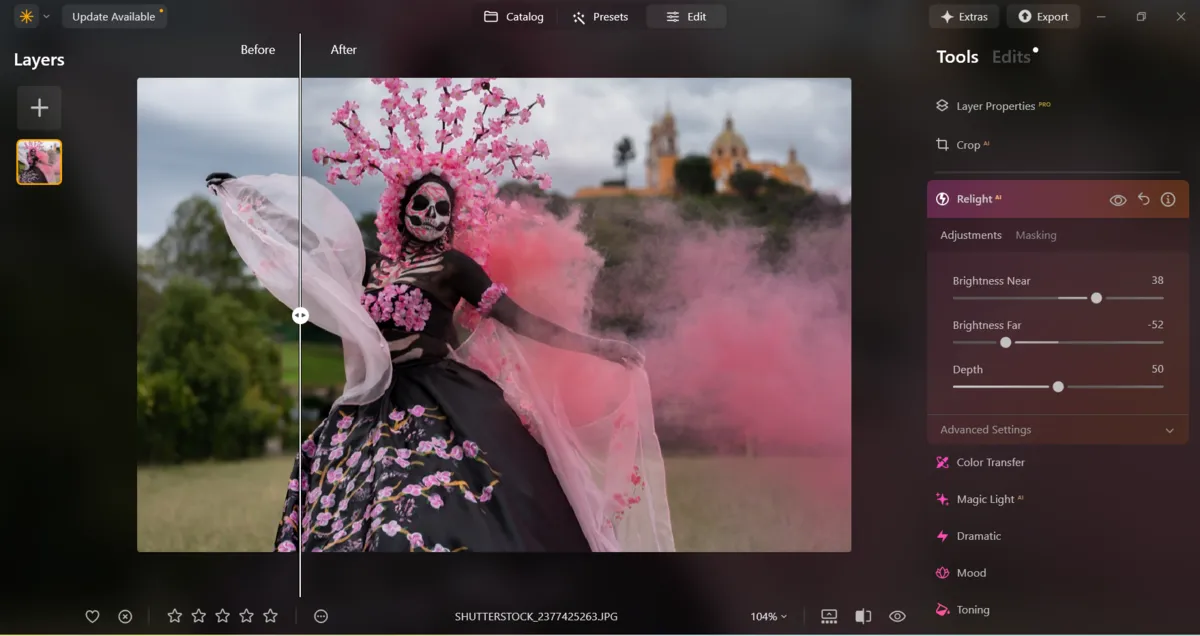Click the Export button
The height and width of the screenshot is (636, 1200).
point(1043,16)
